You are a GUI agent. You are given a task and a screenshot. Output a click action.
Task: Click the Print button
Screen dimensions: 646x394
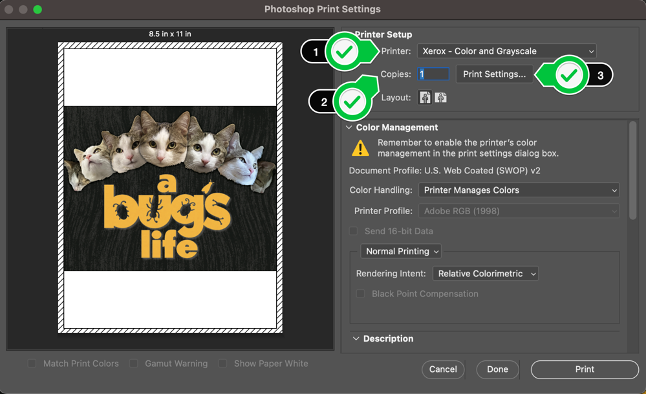(x=585, y=369)
